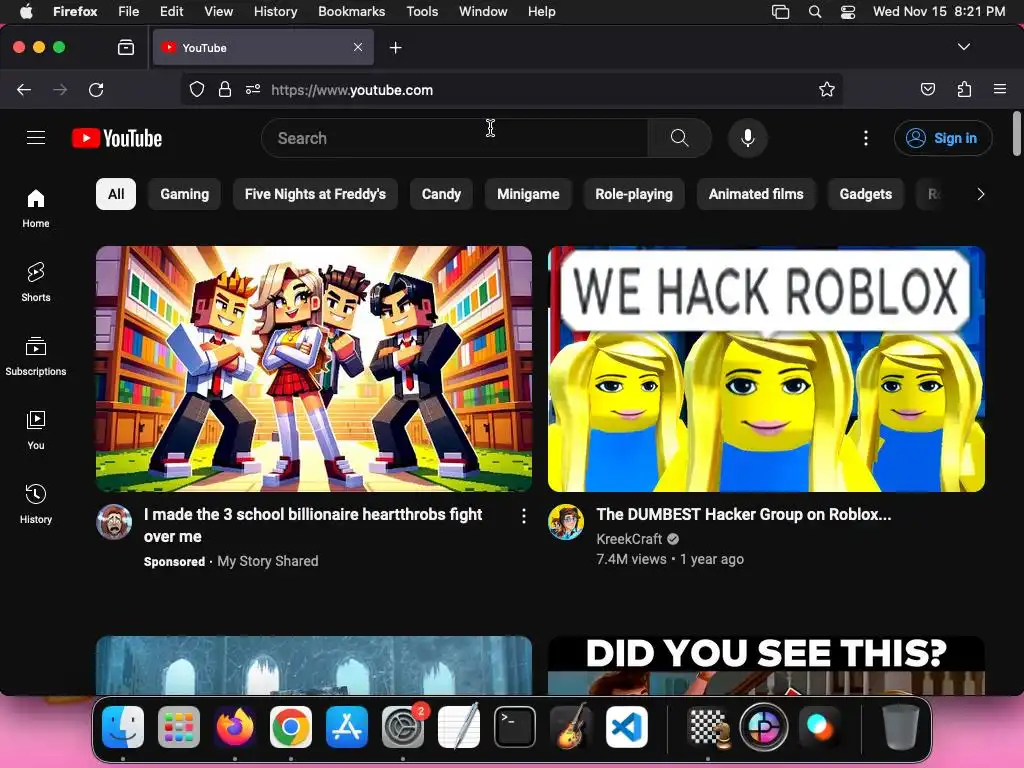1024x768 pixels.
Task: Open DID YOU SEE THIS video thumbnail
Action: click(x=766, y=665)
